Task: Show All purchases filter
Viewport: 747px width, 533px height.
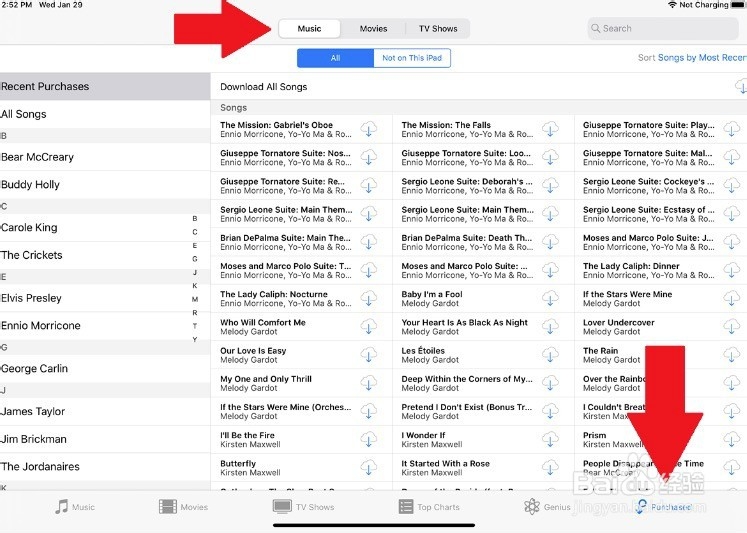Action: (335, 58)
